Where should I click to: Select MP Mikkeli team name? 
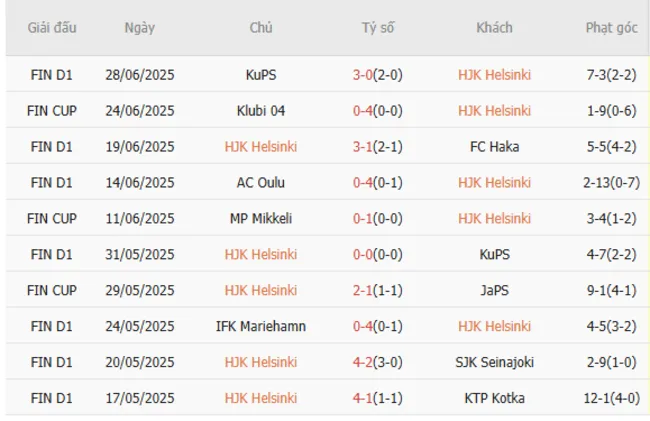tap(261, 219)
